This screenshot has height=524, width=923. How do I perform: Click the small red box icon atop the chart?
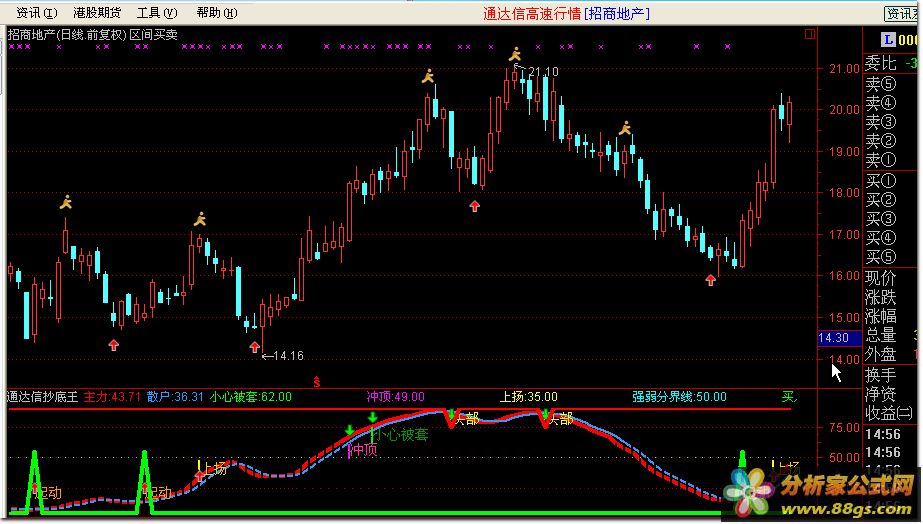pyautogui.click(x=810, y=34)
